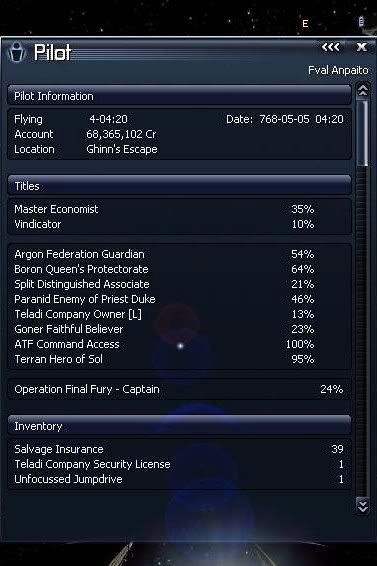The width and height of the screenshot is (377, 566).
Task: Click the scrollbar thumb handle
Action: [364, 134]
